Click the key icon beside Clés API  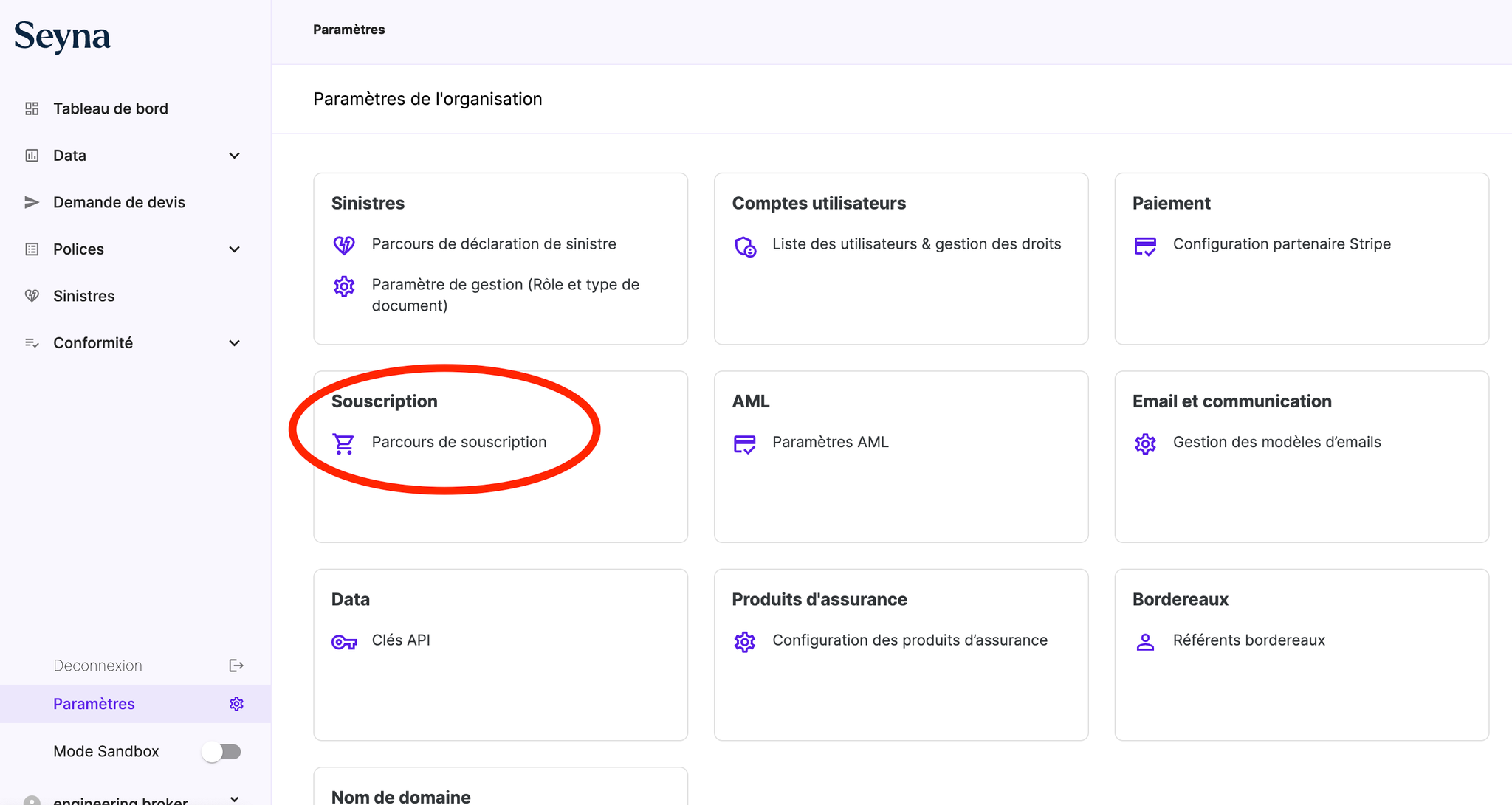point(344,642)
